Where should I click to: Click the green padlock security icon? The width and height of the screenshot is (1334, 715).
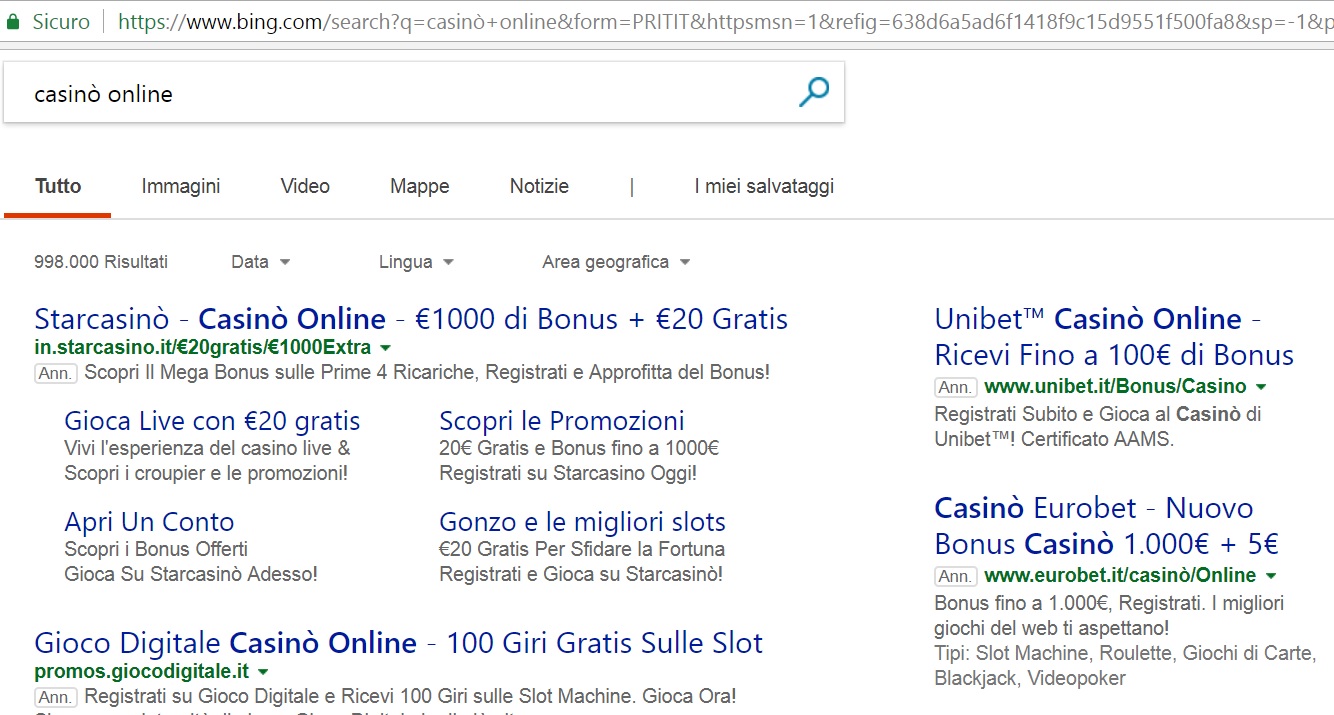pyautogui.click(x=13, y=21)
